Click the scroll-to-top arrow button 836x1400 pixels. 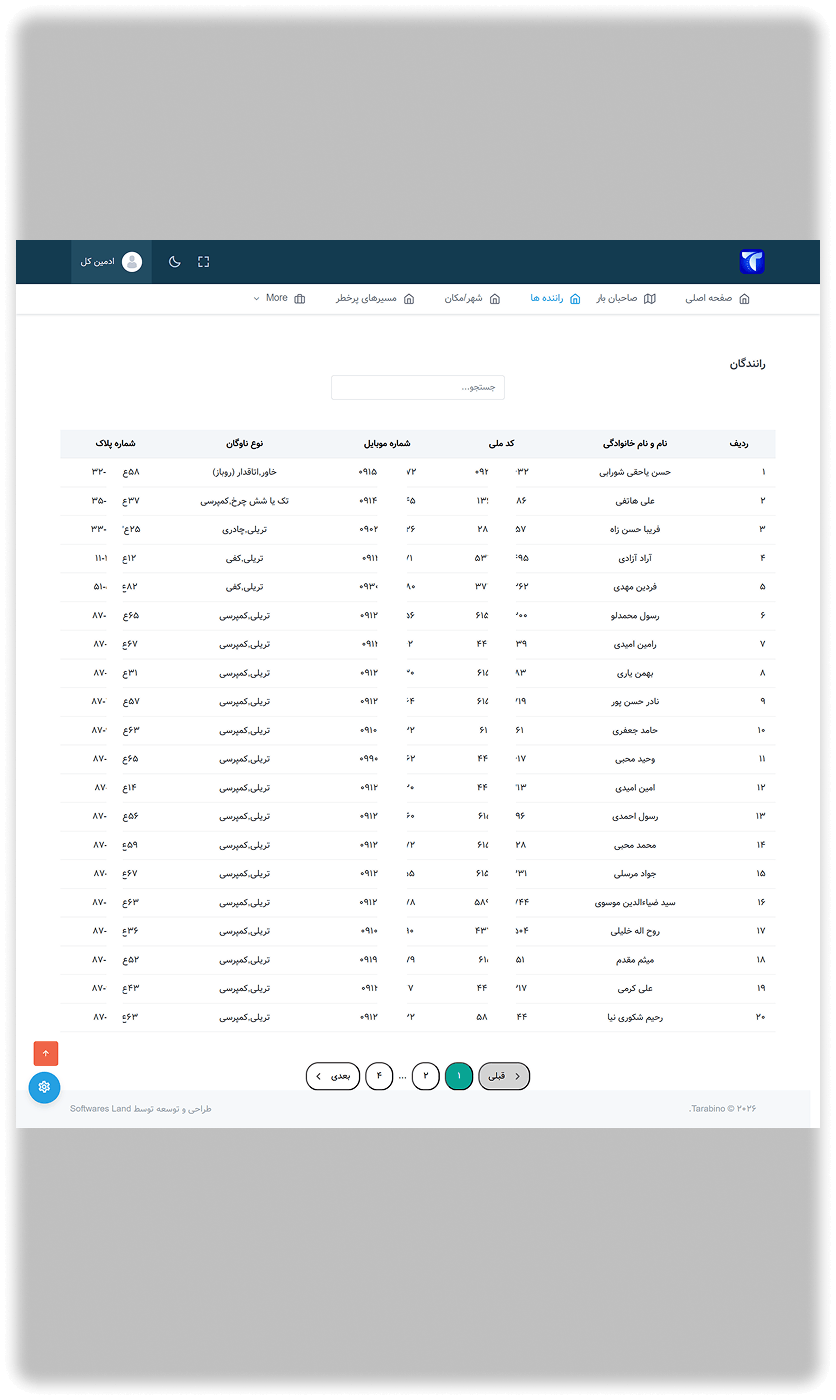46,1053
